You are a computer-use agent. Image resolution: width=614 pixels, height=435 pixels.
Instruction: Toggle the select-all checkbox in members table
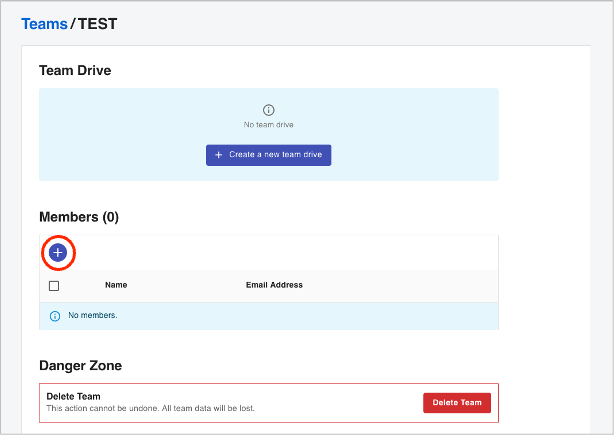(x=54, y=285)
